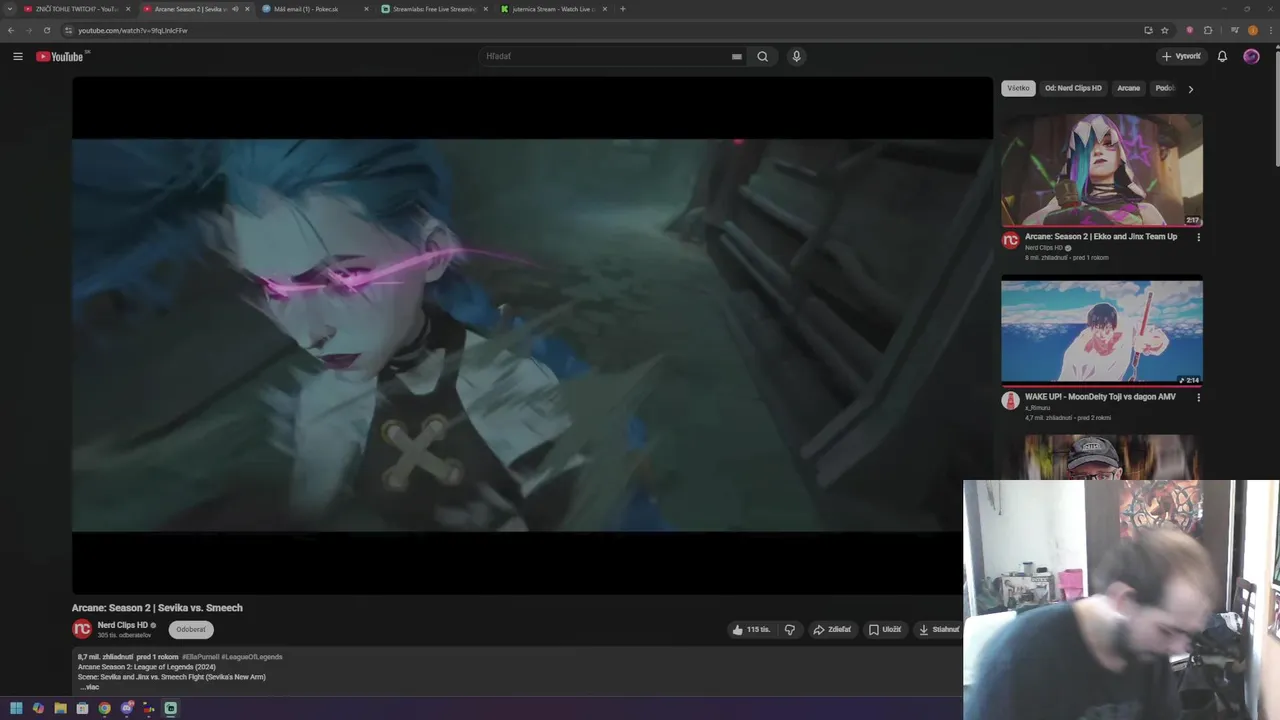Open more options for Ekko and Jinx video
The image size is (1280, 720).
point(1198,237)
